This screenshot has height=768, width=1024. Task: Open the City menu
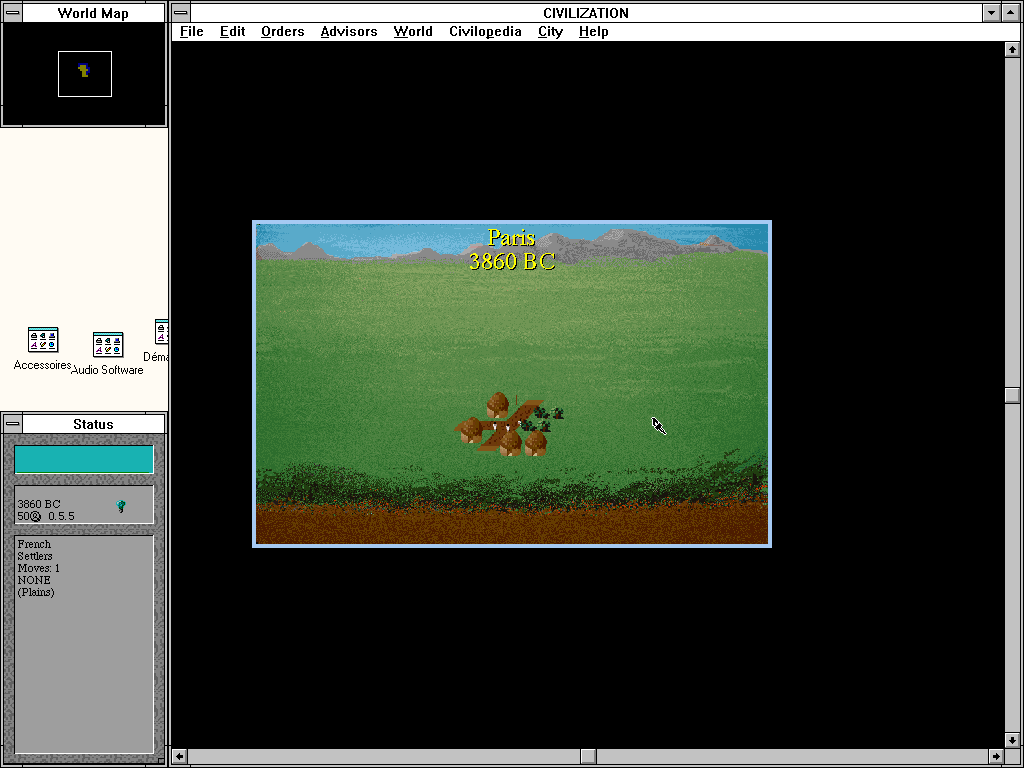click(x=550, y=31)
